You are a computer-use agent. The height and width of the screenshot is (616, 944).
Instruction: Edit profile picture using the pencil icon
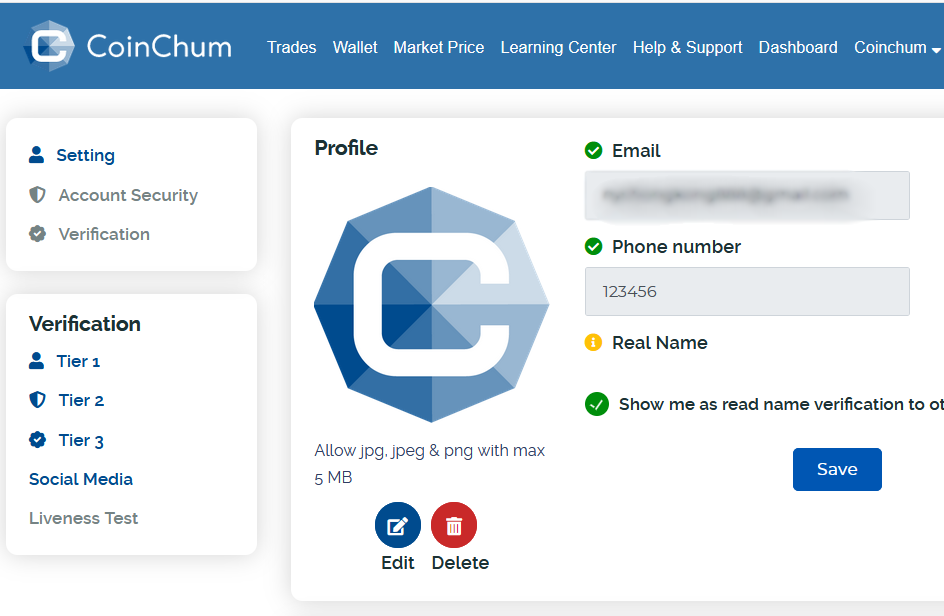point(397,524)
